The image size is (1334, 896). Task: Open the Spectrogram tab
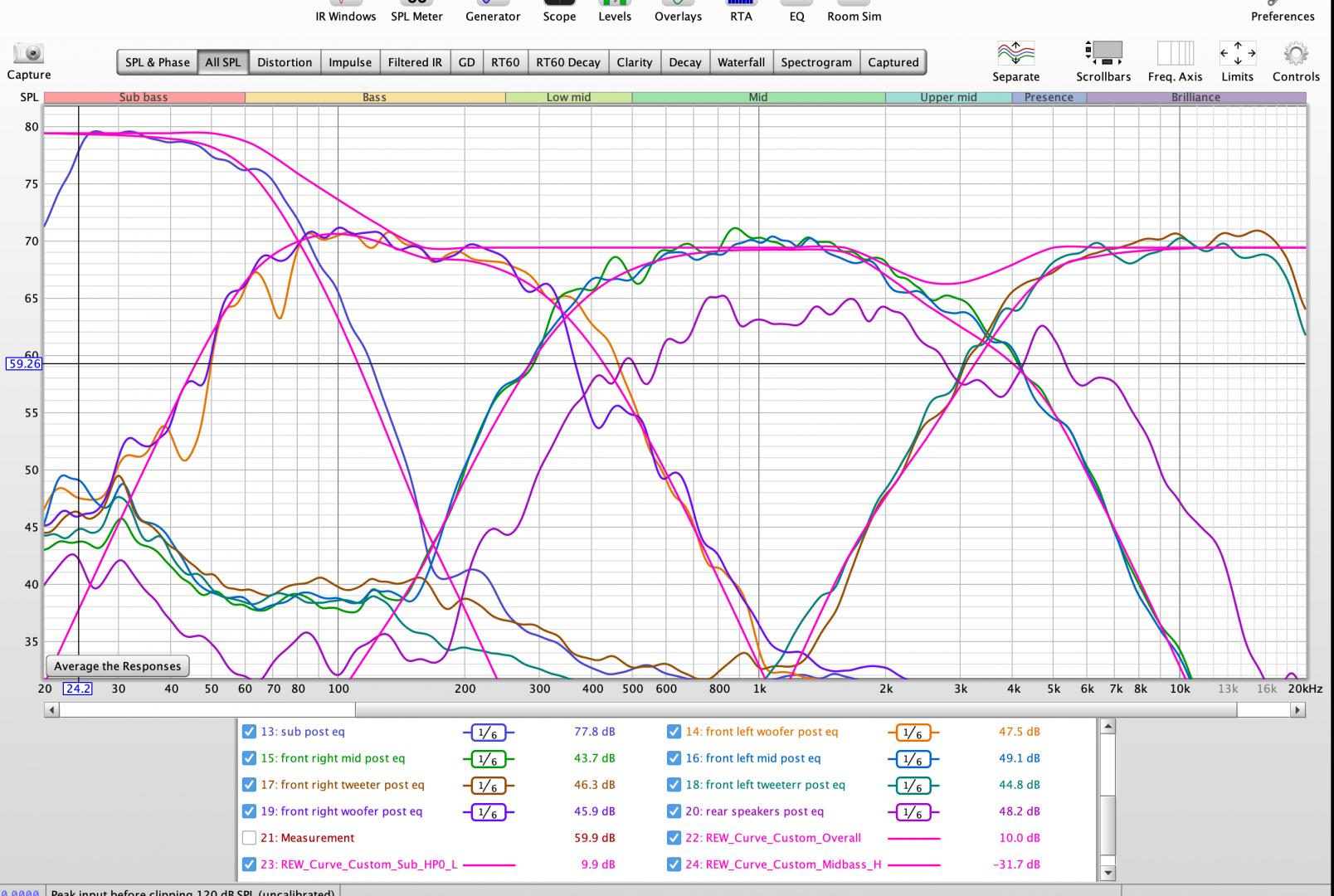[816, 62]
